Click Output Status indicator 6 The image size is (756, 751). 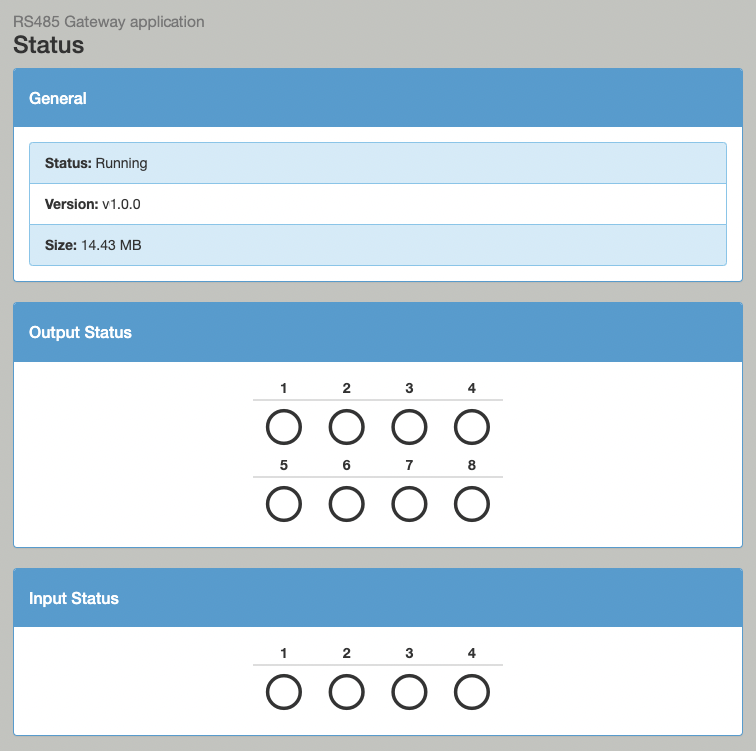pos(346,505)
